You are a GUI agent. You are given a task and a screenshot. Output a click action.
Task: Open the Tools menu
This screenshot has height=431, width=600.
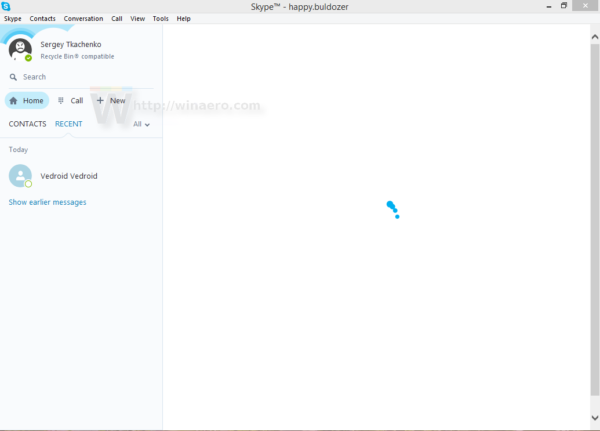click(x=160, y=19)
